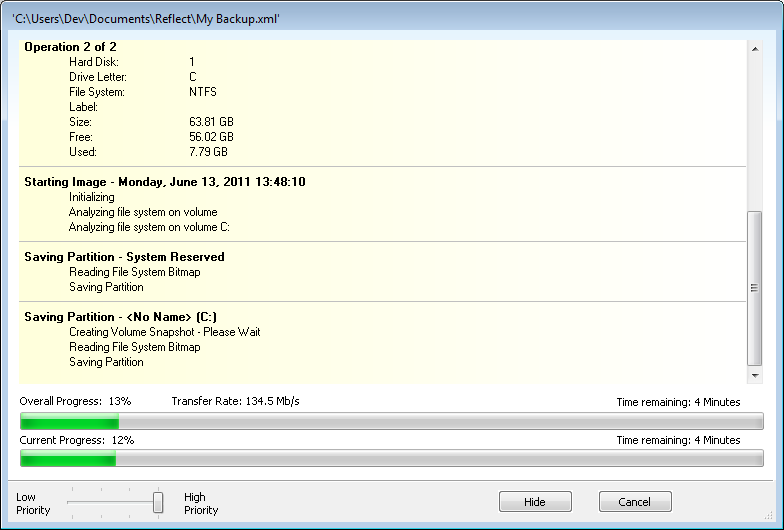784x530 pixels.
Task: Click the log panel scrollbar thumb
Action: 755,288
